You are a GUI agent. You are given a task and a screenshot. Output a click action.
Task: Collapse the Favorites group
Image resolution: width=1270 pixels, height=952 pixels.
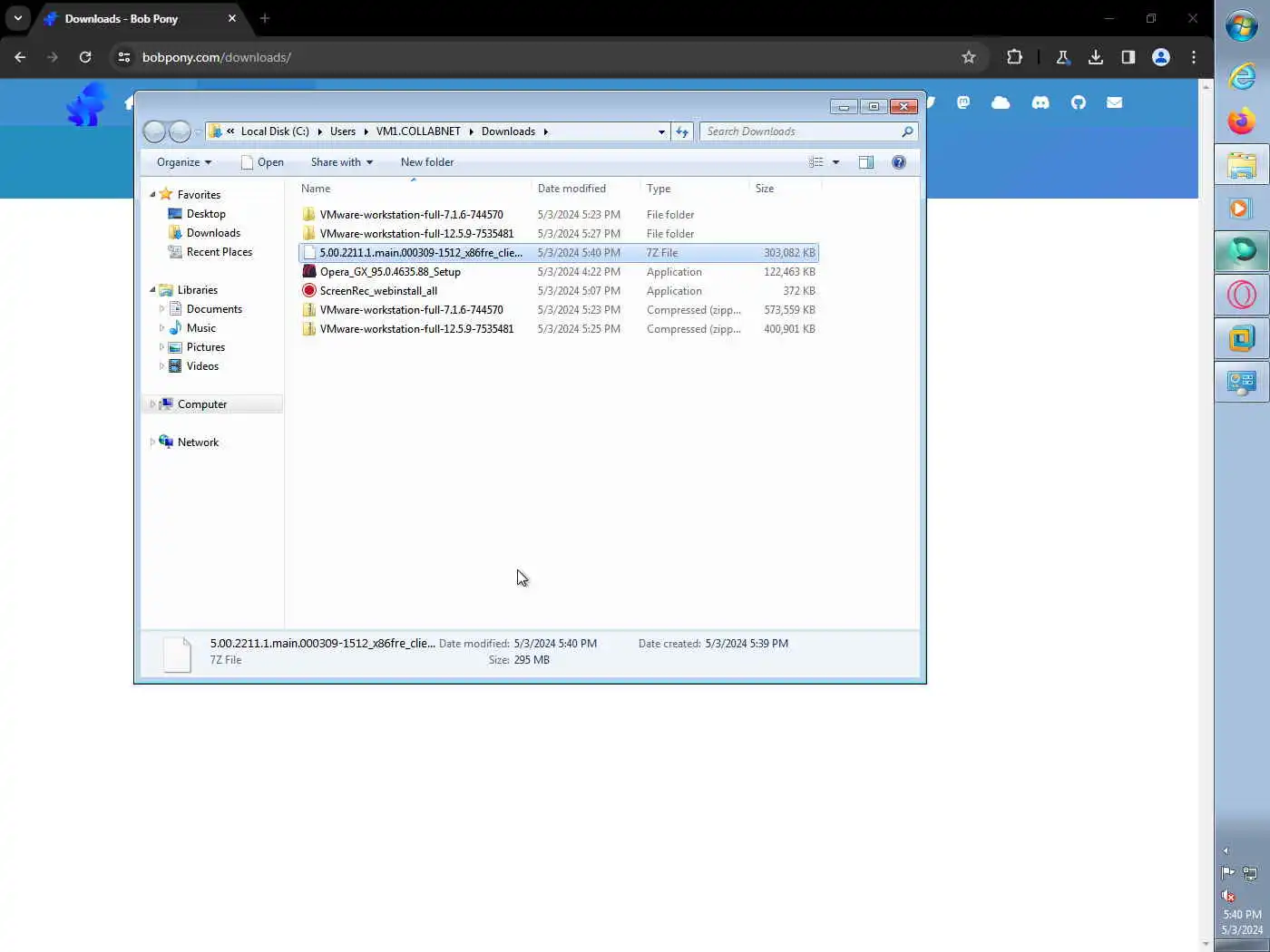152,195
